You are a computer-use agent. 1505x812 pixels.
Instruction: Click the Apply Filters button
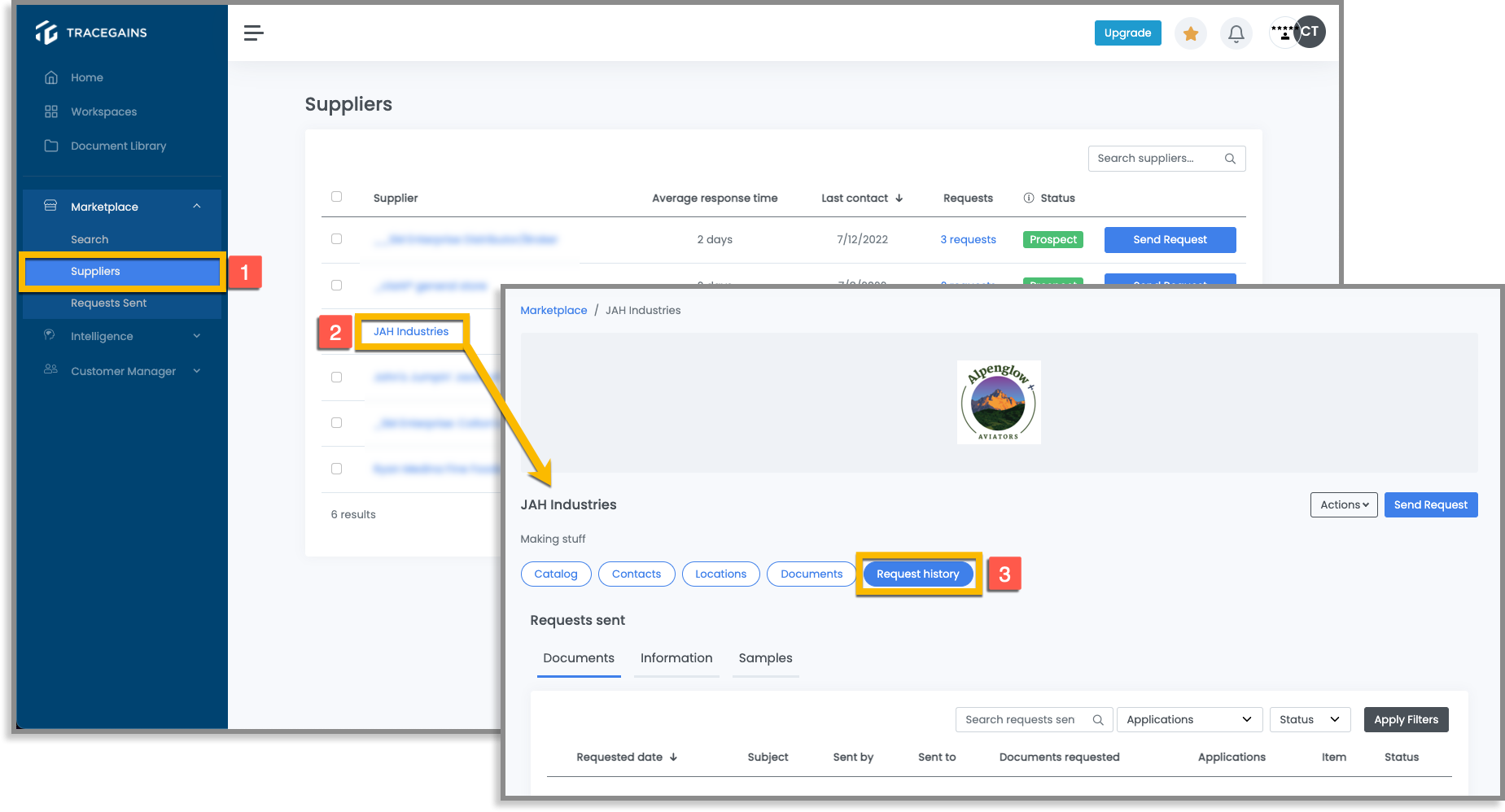1406,719
